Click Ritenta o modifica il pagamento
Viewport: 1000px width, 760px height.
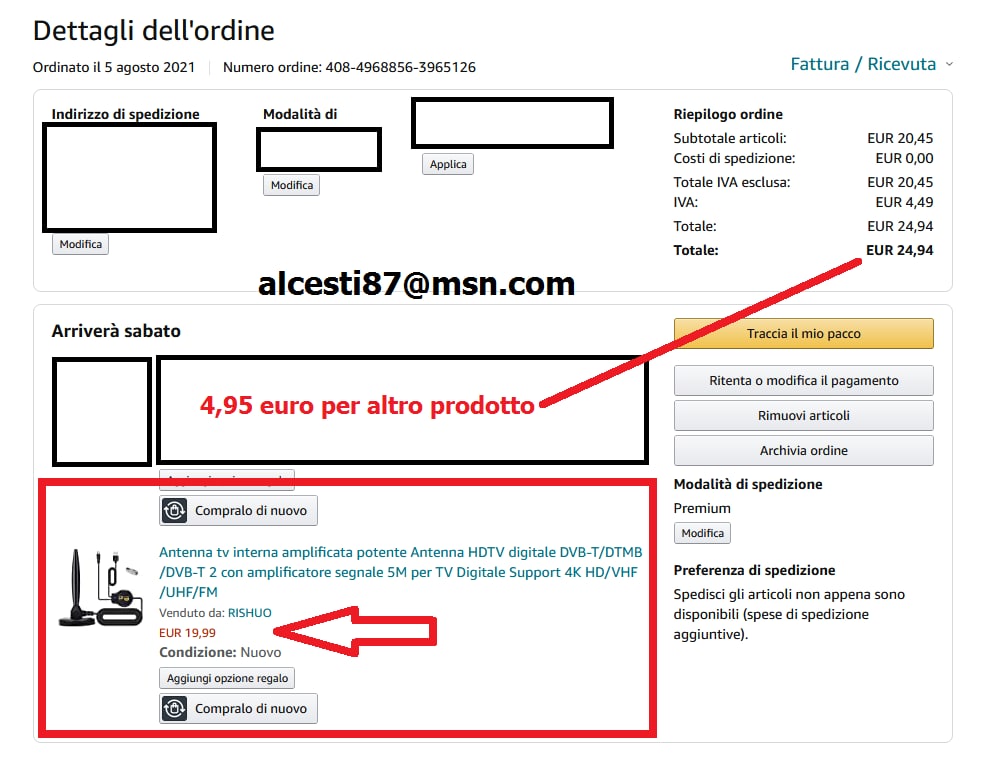pos(804,381)
